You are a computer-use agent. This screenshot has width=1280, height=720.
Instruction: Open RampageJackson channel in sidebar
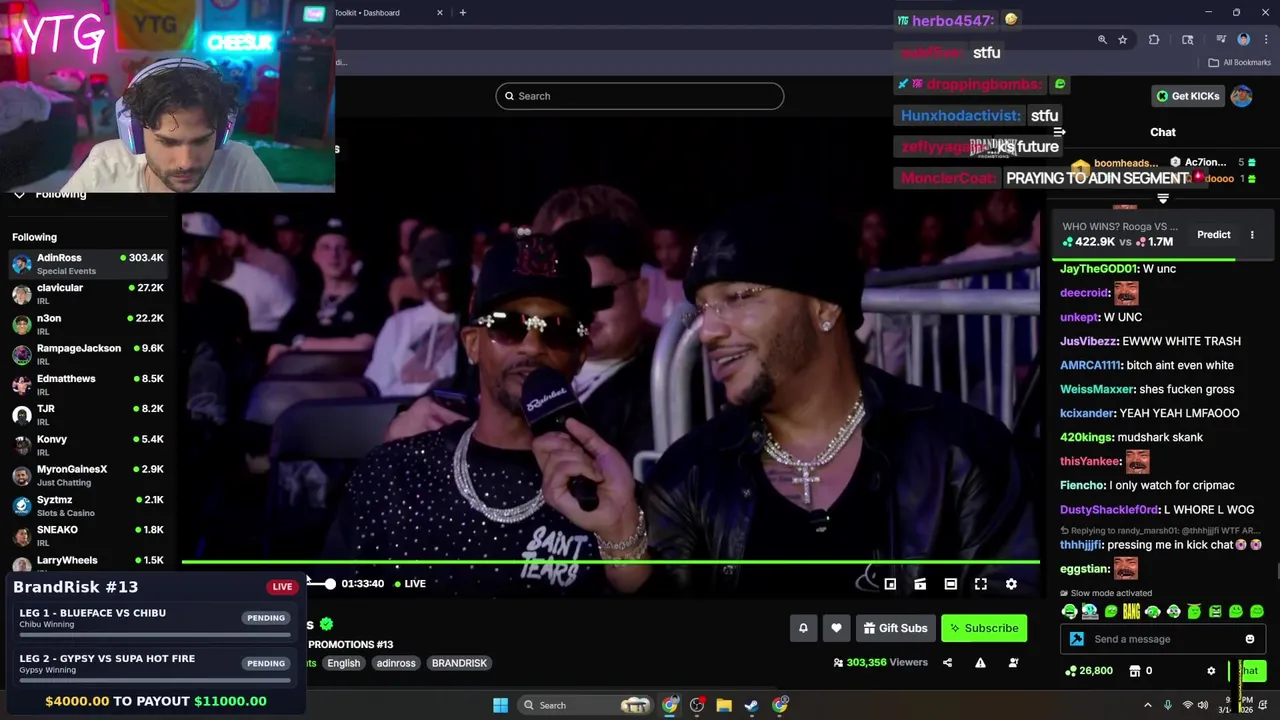(89, 354)
